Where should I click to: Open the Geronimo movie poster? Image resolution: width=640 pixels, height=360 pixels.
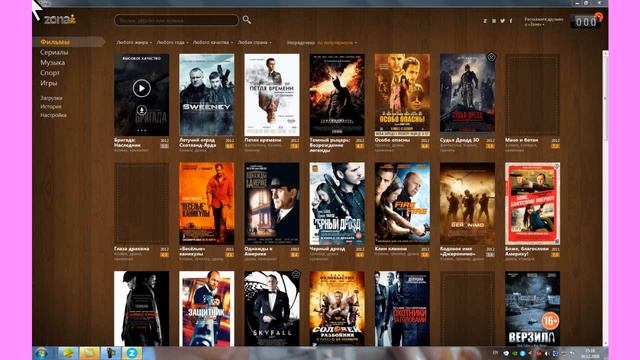(467, 203)
